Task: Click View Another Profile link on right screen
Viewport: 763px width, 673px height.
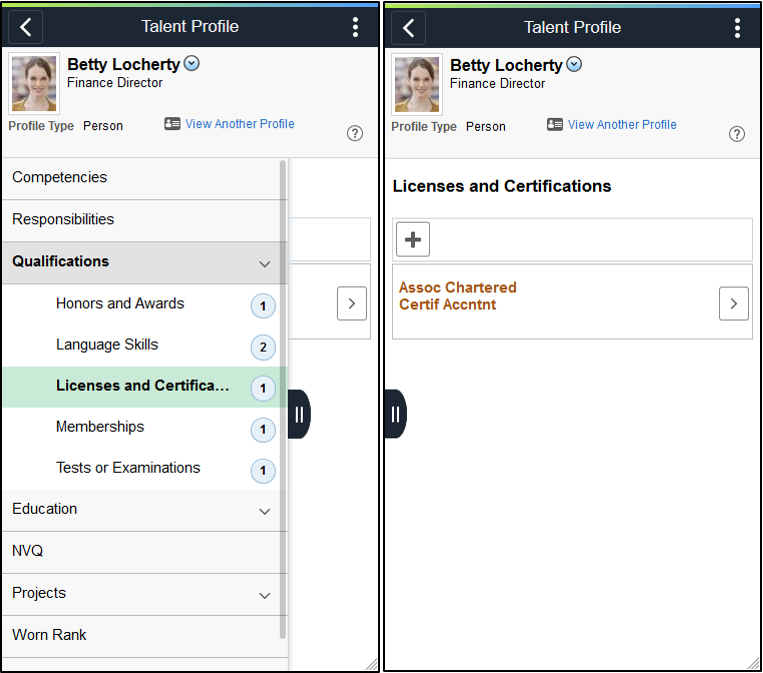Action: [622, 125]
